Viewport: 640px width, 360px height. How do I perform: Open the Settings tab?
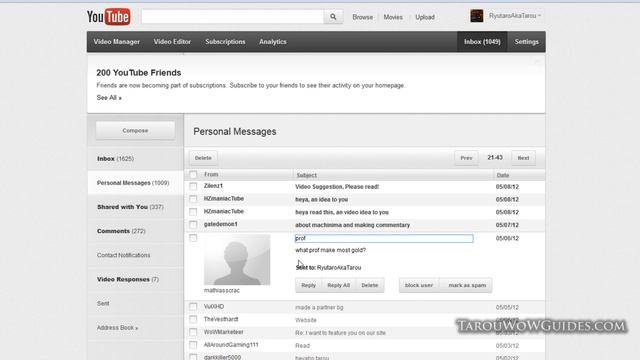[x=527, y=42]
